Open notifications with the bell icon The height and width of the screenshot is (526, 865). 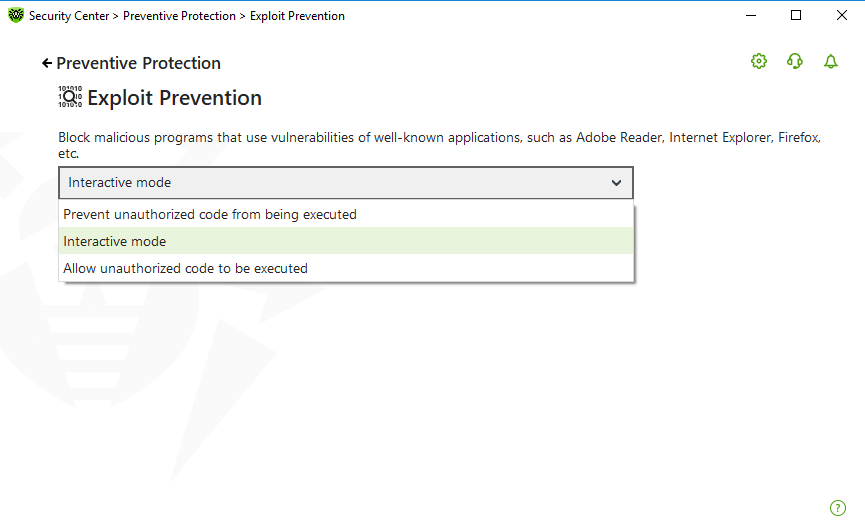click(x=831, y=61)
